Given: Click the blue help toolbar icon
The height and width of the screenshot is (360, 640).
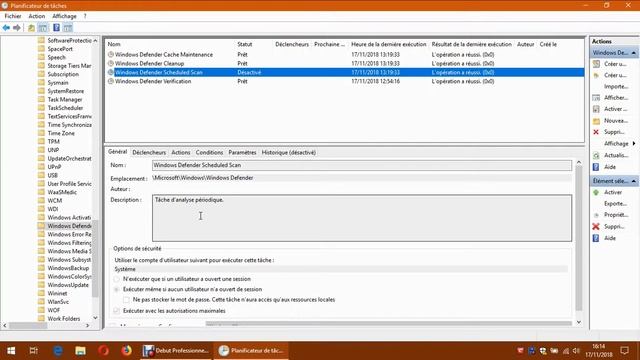Looking at the screenshot, I should pos(56,28).
